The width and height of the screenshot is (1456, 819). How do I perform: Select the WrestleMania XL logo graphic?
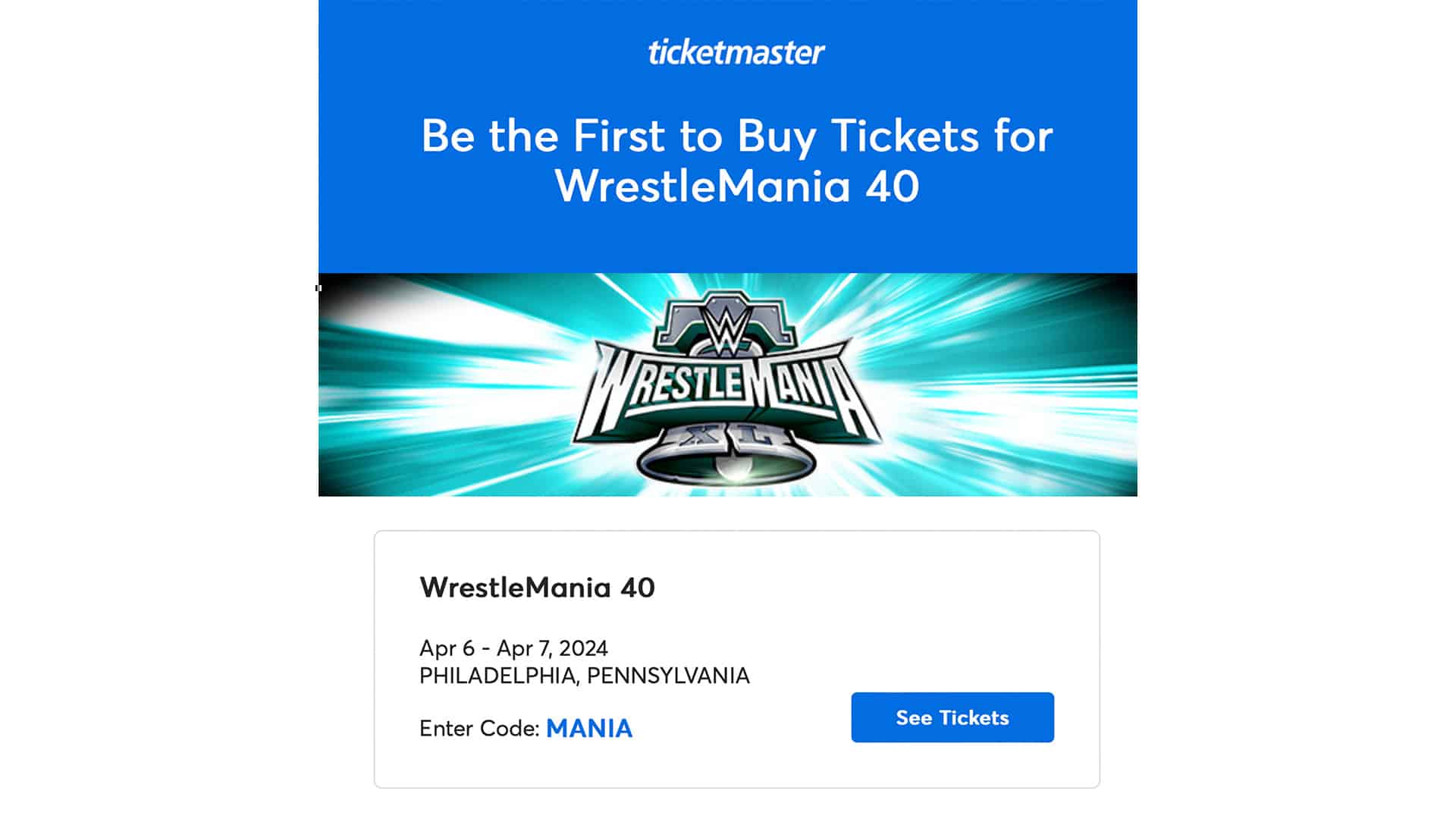(728, 387)
